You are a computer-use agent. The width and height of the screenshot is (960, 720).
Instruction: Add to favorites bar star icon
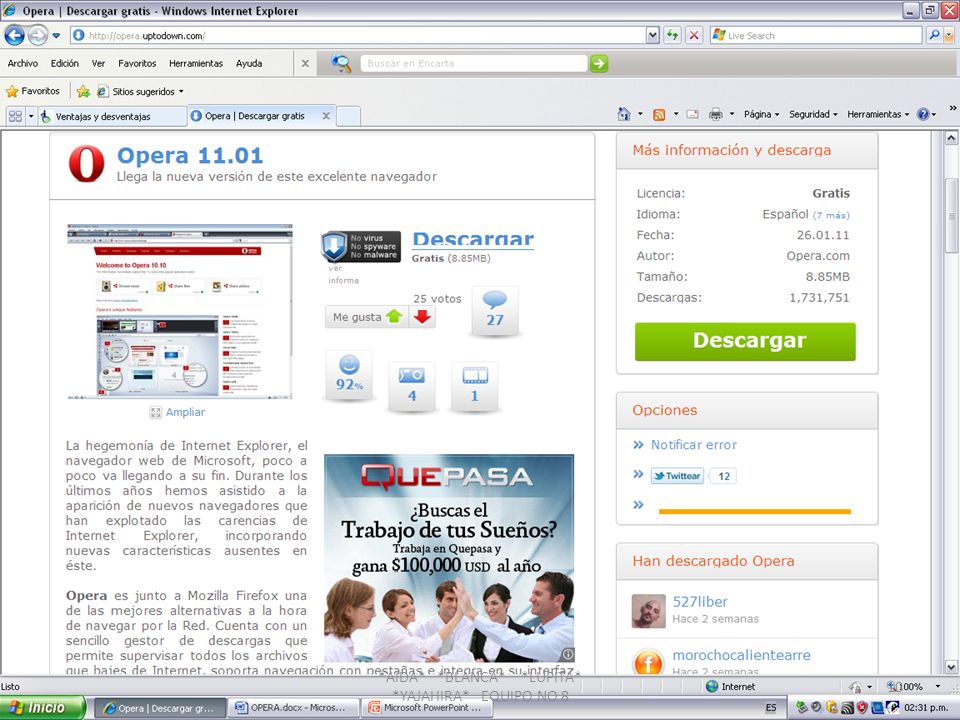pos(83,91)
